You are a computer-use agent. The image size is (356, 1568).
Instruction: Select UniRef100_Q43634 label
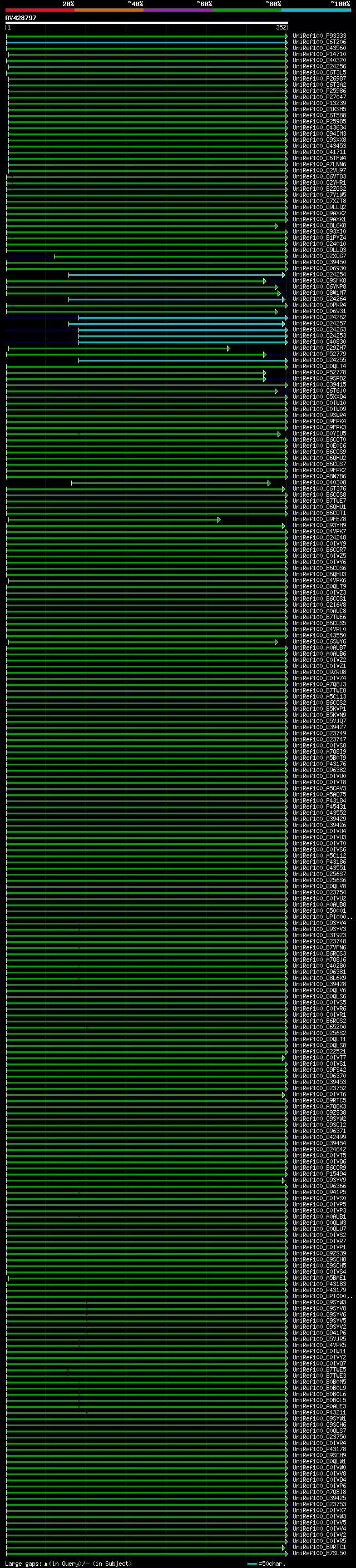coord(319,128)
